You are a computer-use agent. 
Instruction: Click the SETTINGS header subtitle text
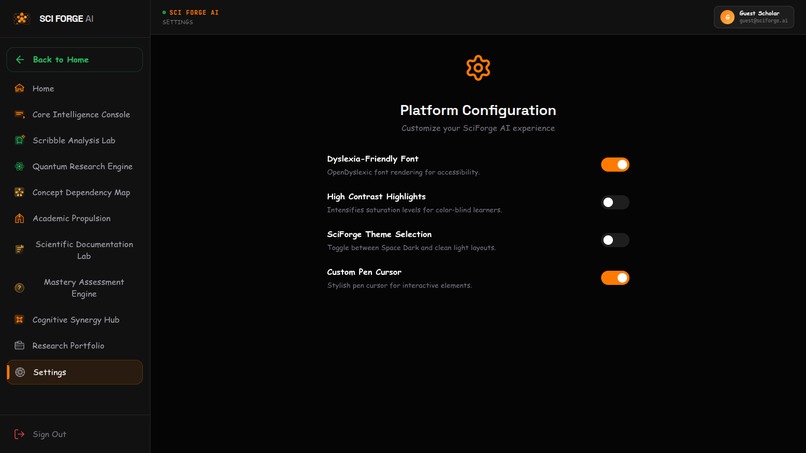click(178, 22)
